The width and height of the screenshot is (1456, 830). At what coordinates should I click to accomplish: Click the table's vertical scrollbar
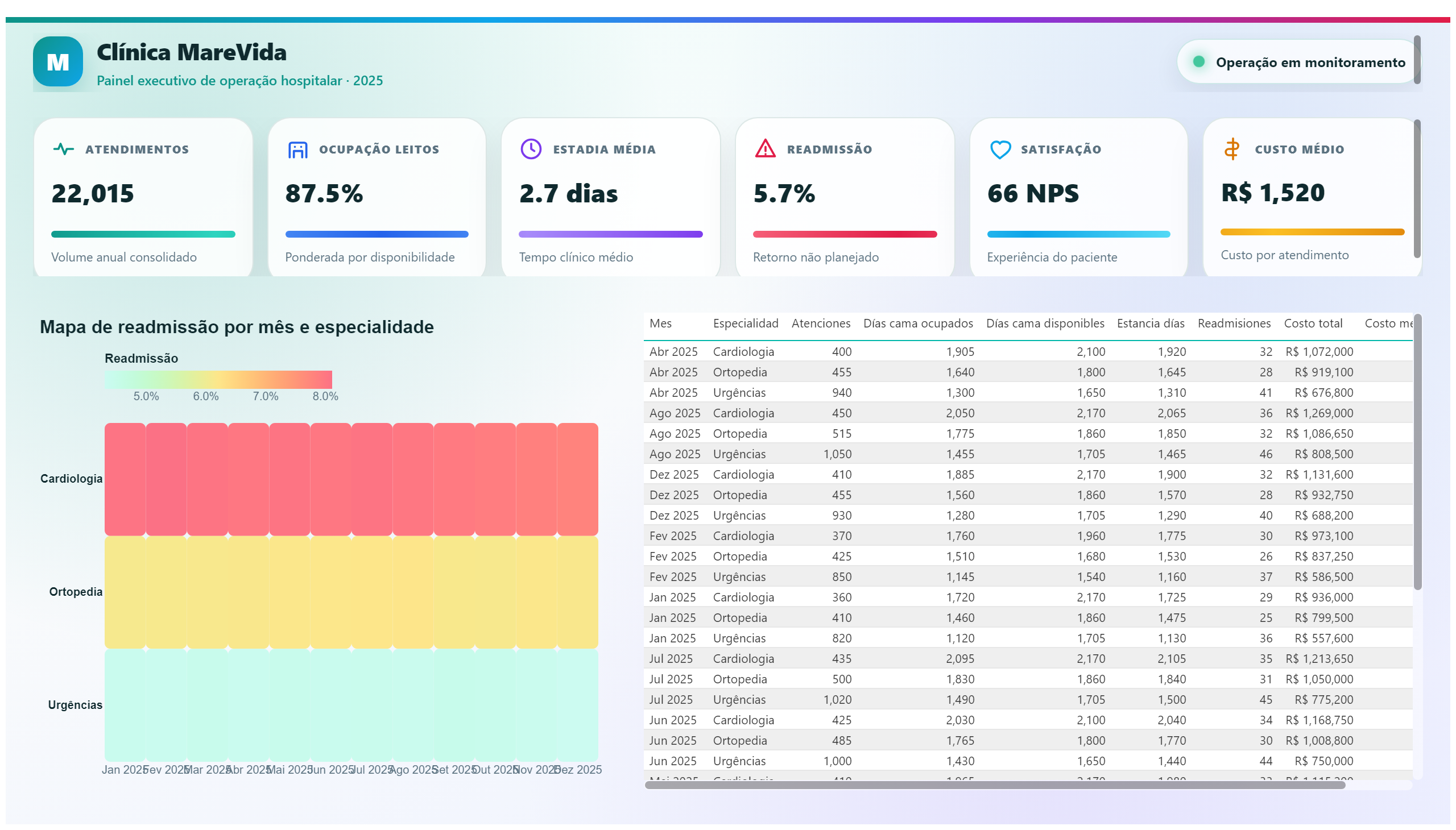click(1417, 452)
